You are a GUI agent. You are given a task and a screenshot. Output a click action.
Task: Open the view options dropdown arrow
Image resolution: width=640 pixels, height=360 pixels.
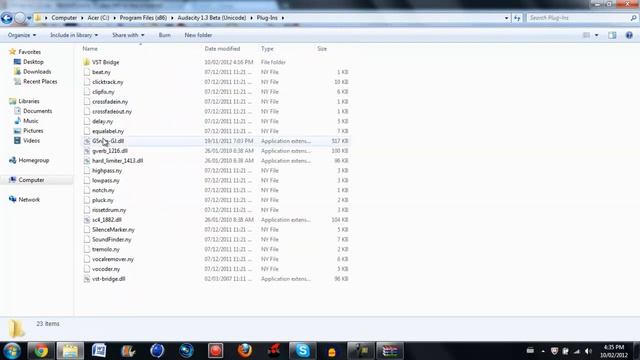click(596, 36)
